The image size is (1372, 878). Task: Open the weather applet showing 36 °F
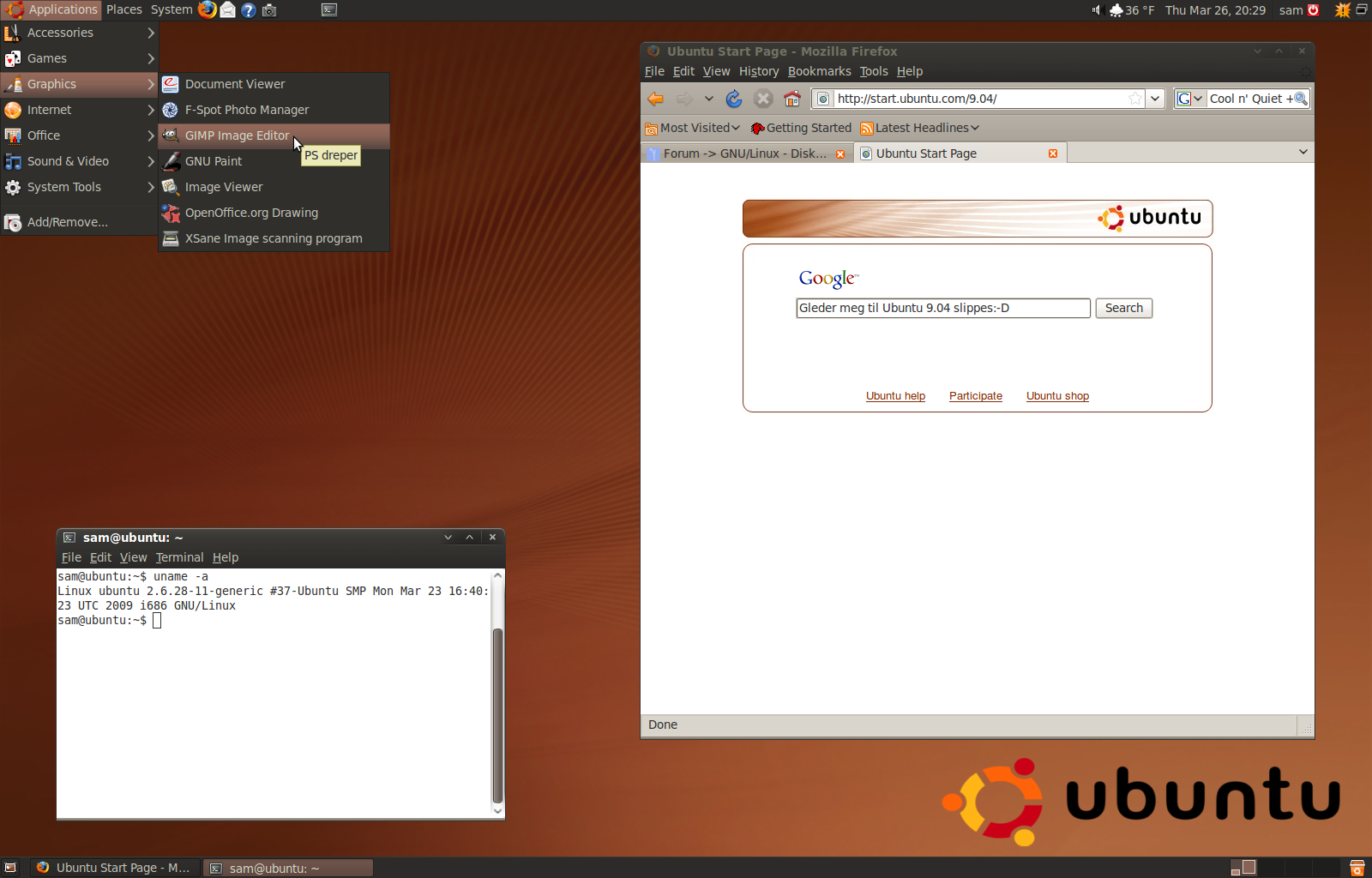pyautogui.click(x=1132, y=10)
